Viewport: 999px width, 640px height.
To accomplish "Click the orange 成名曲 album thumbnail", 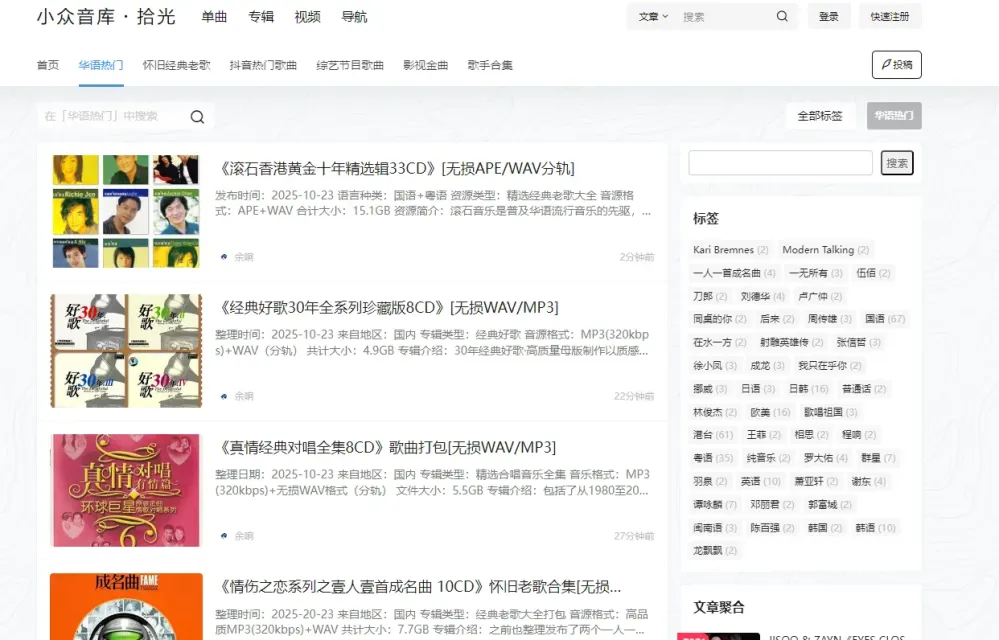I will [x=126, y=606].
